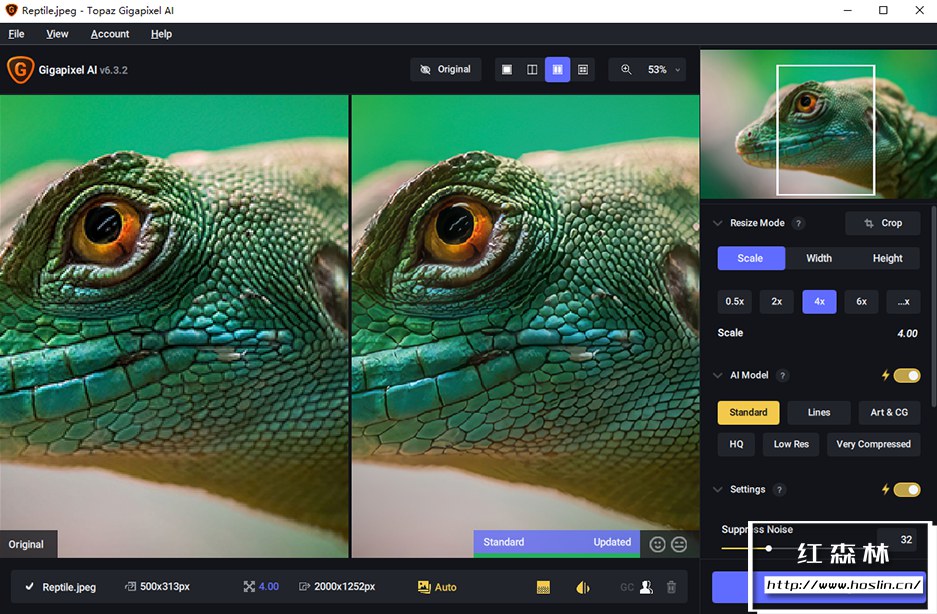Choose the 0.5x scale factor

tap(734, 301)
